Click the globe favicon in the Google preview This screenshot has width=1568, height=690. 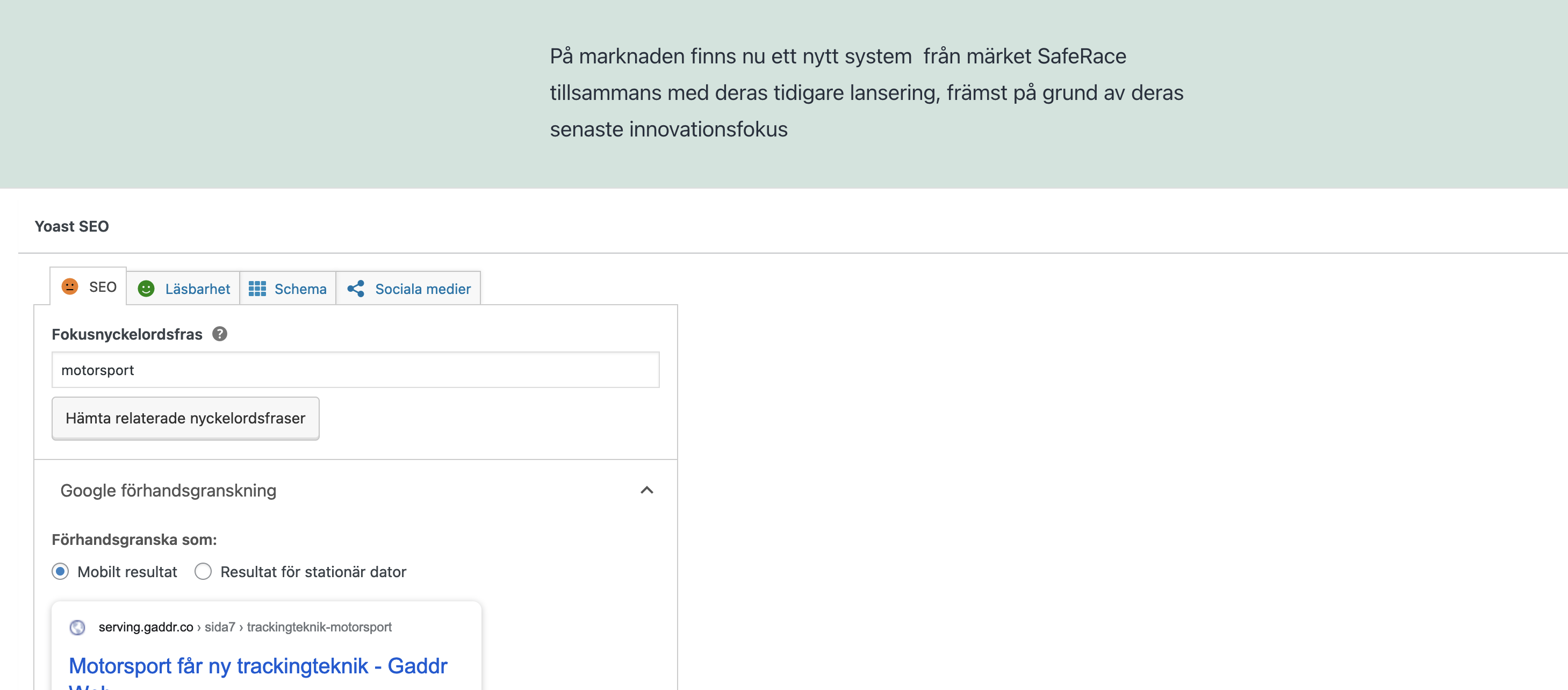78,627
